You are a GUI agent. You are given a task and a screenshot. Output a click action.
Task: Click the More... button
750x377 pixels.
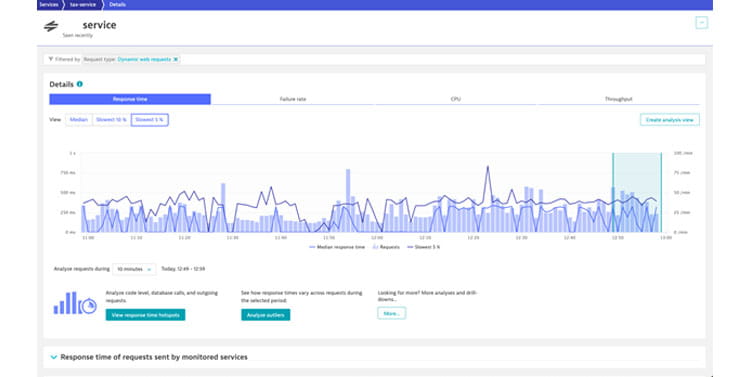391,313
